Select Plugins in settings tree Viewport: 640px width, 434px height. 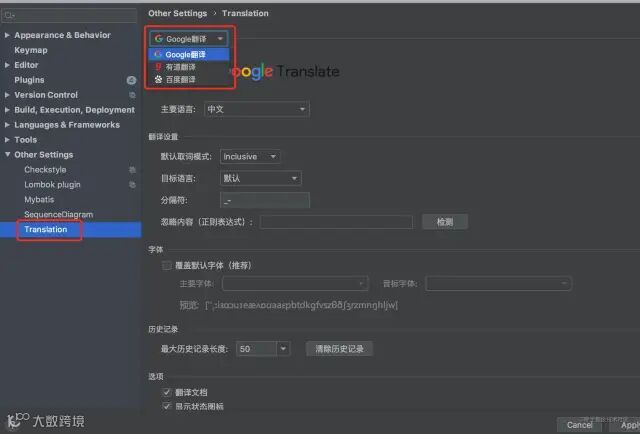(x=29, y=80)
